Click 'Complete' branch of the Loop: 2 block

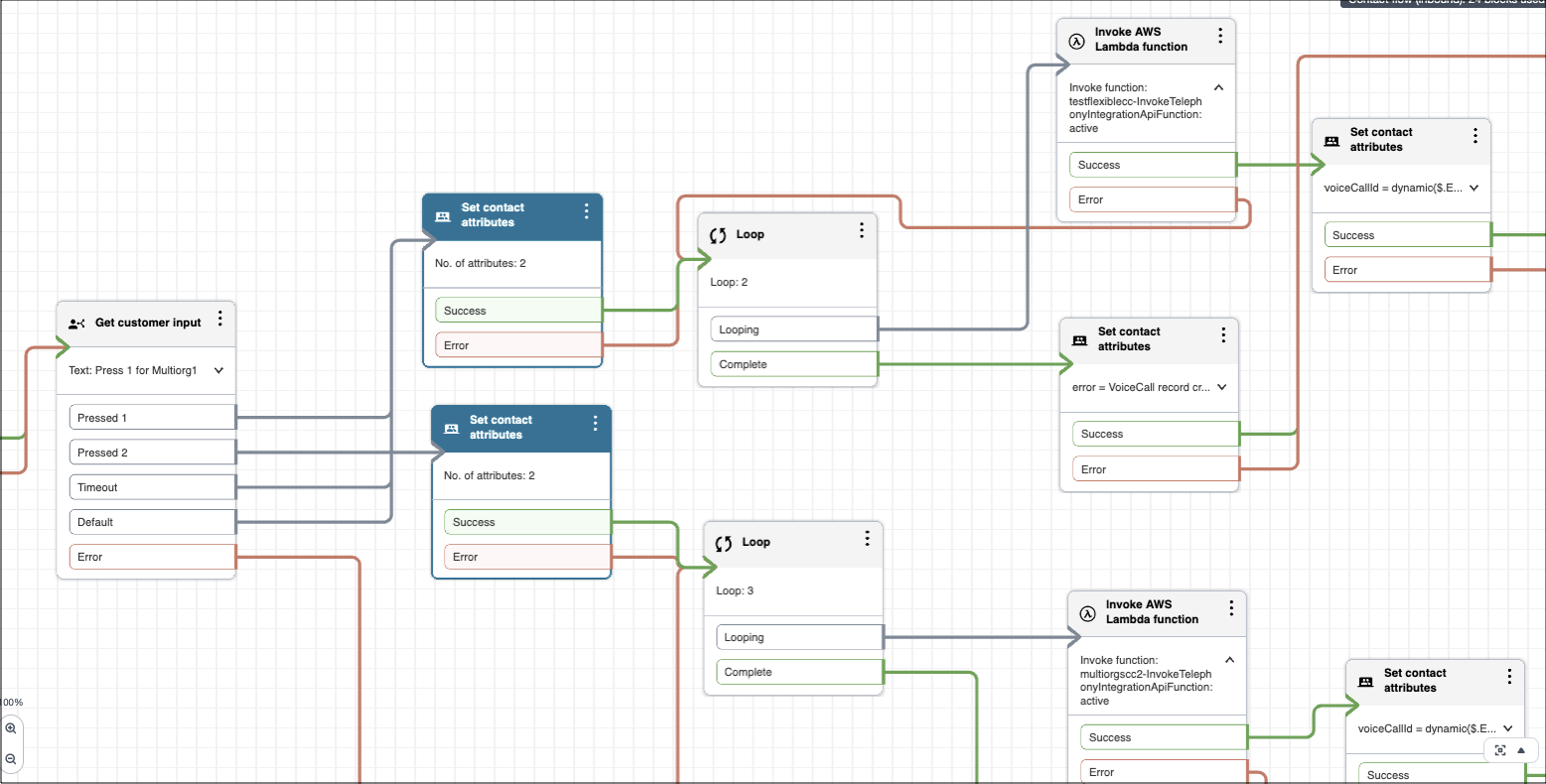[x=794, y=364]
